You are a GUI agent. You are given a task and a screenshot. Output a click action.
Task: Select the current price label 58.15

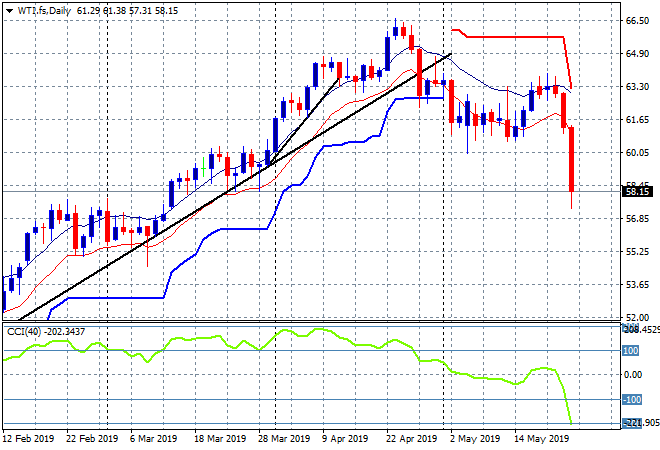click(x=637, y=192)
